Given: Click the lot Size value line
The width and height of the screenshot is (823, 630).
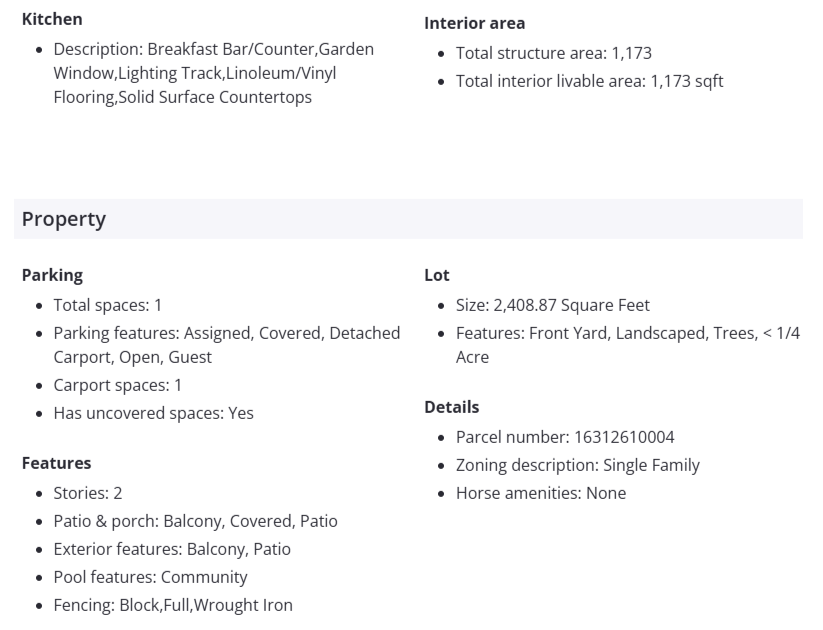Looking at the screenshot, I should [552, 305].
